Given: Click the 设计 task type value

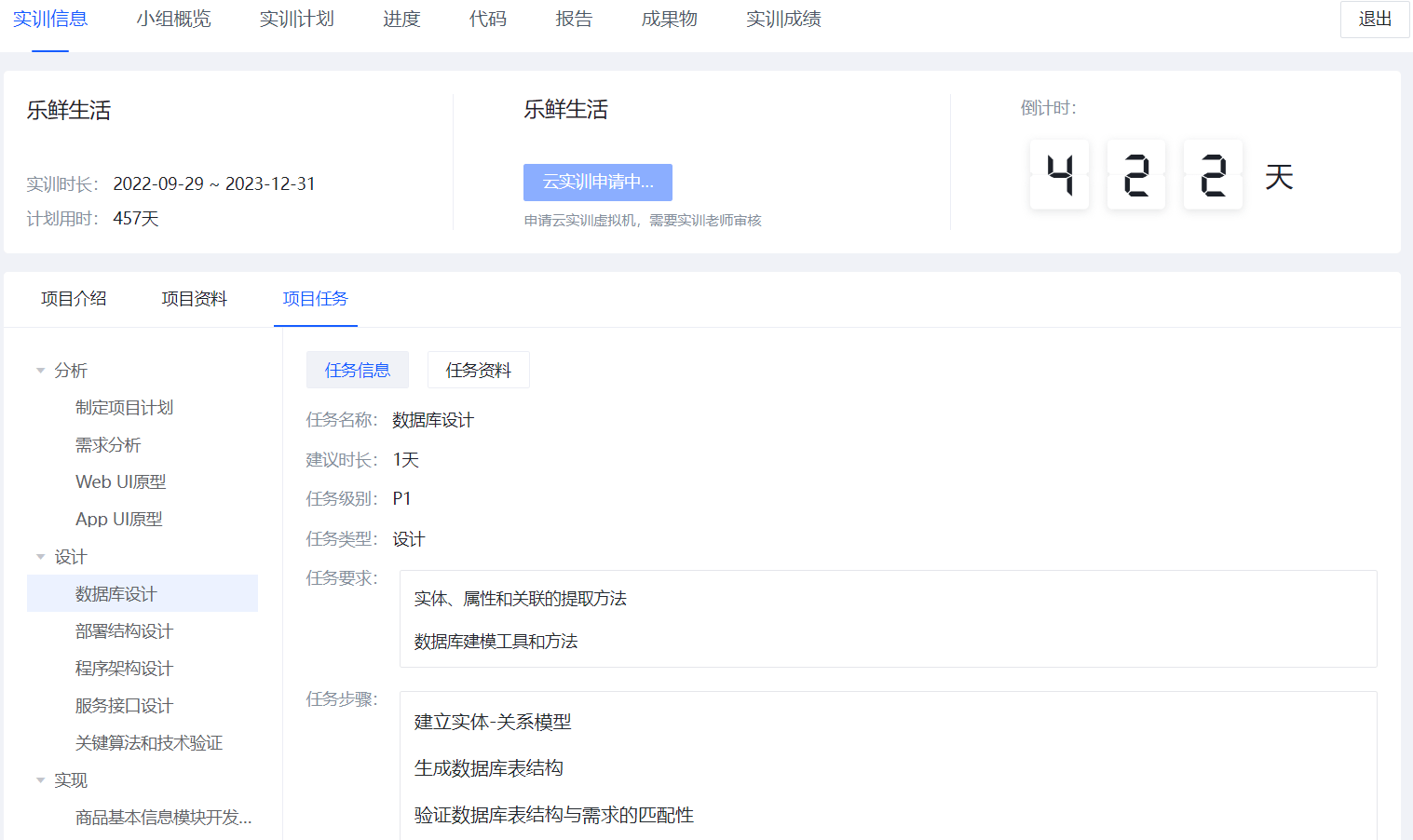Looking at the screenshot, I should [409, 539].
